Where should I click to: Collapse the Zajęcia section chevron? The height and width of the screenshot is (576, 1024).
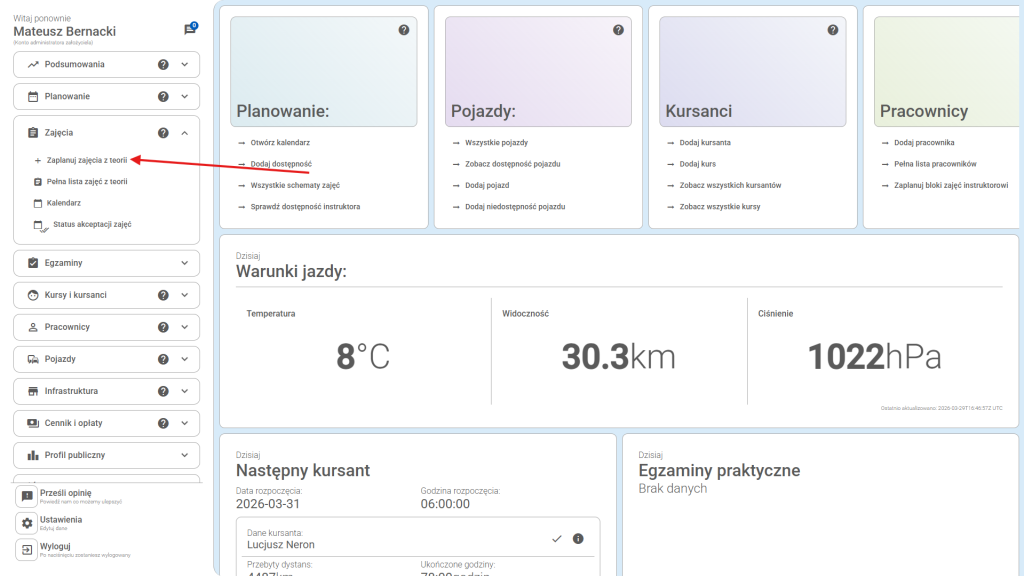(184, 133)
